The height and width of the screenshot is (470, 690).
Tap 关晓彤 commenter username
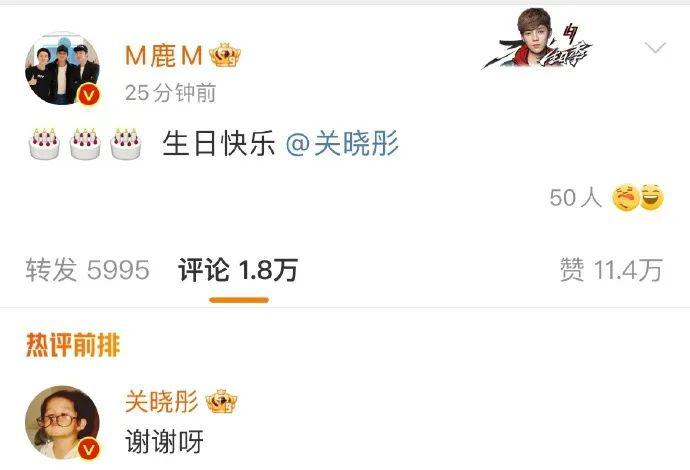point(161,401)
